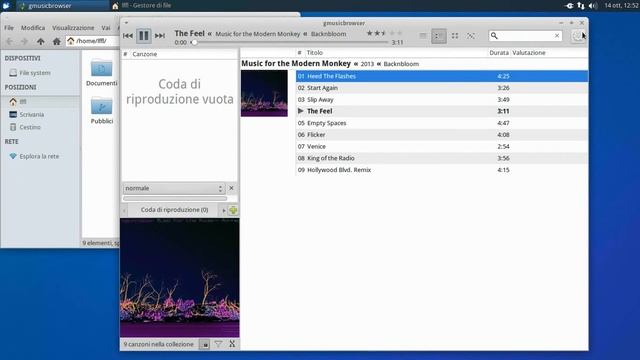Select track '01 Heed The Flashes'

(x=442, y=76)
